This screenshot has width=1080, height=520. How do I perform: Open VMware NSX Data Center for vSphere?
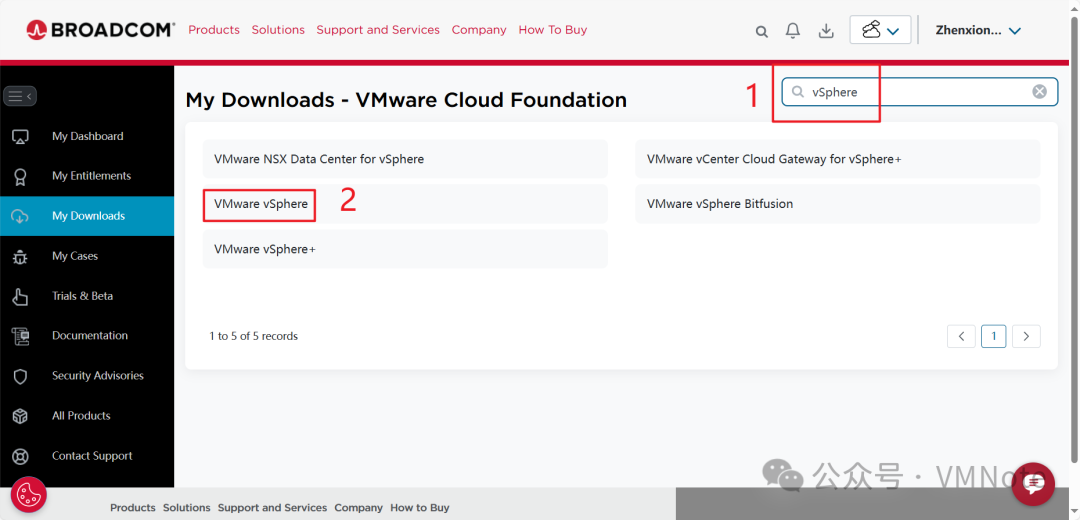click(405, 159)
